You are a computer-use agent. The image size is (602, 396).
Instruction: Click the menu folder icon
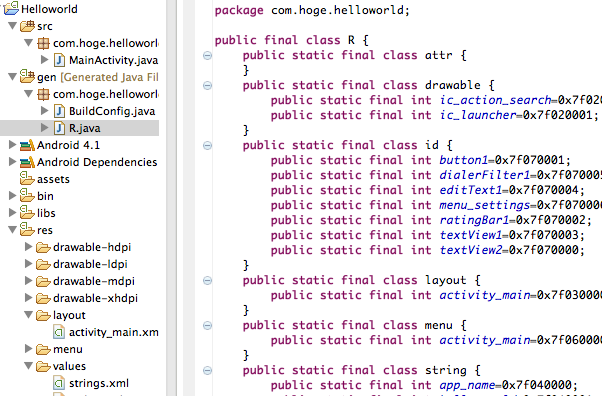(x=43, y=349)
